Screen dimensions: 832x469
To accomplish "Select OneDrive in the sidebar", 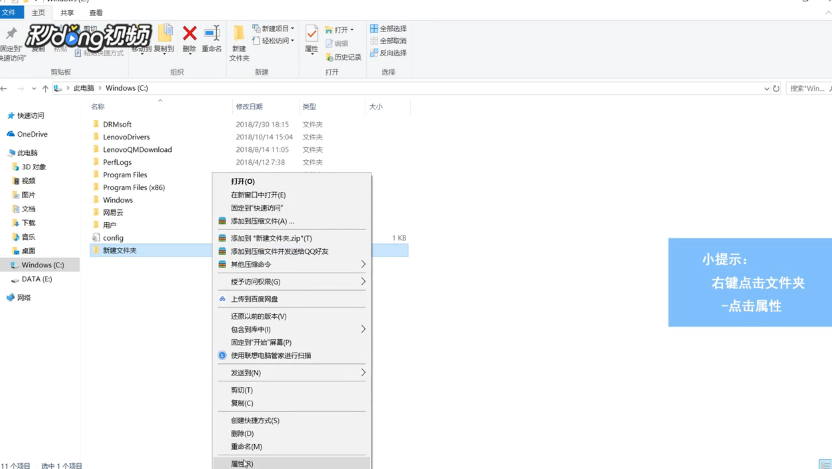I will (27, 134).
